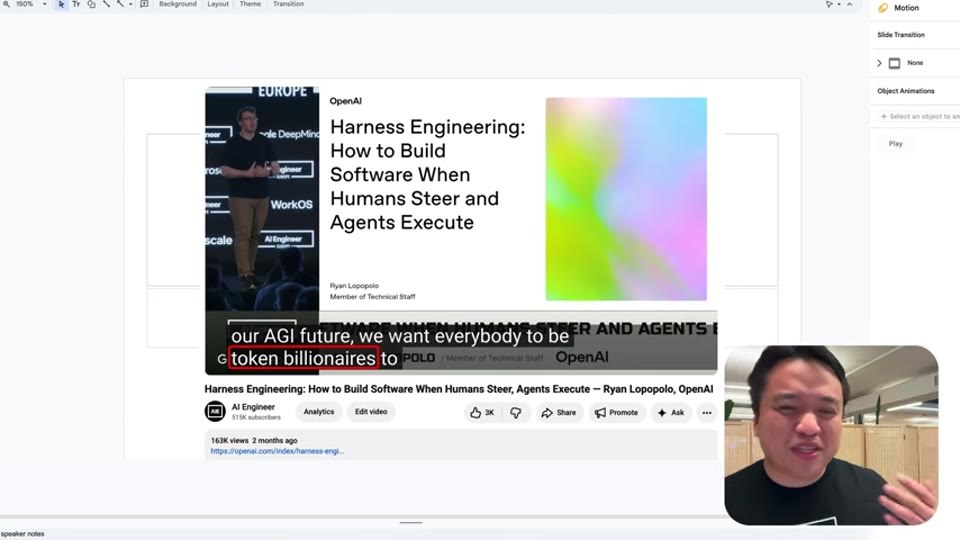This screenshot has height=540, width=960.
Task: Click Select an object to animate button
Action: [x=919, y=116]
